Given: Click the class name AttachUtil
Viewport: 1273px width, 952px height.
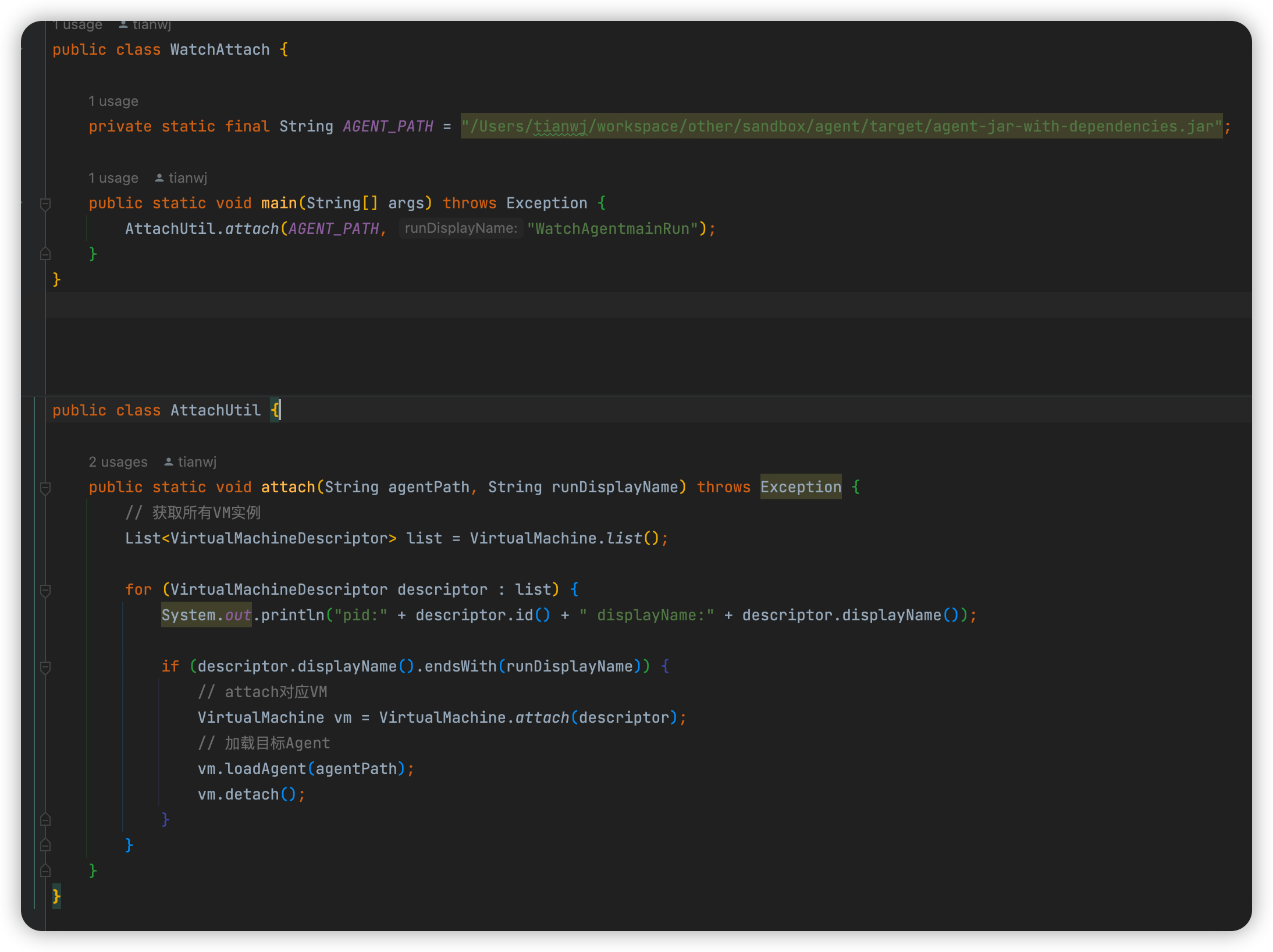Looking at the screenshot, I should 215,410.
